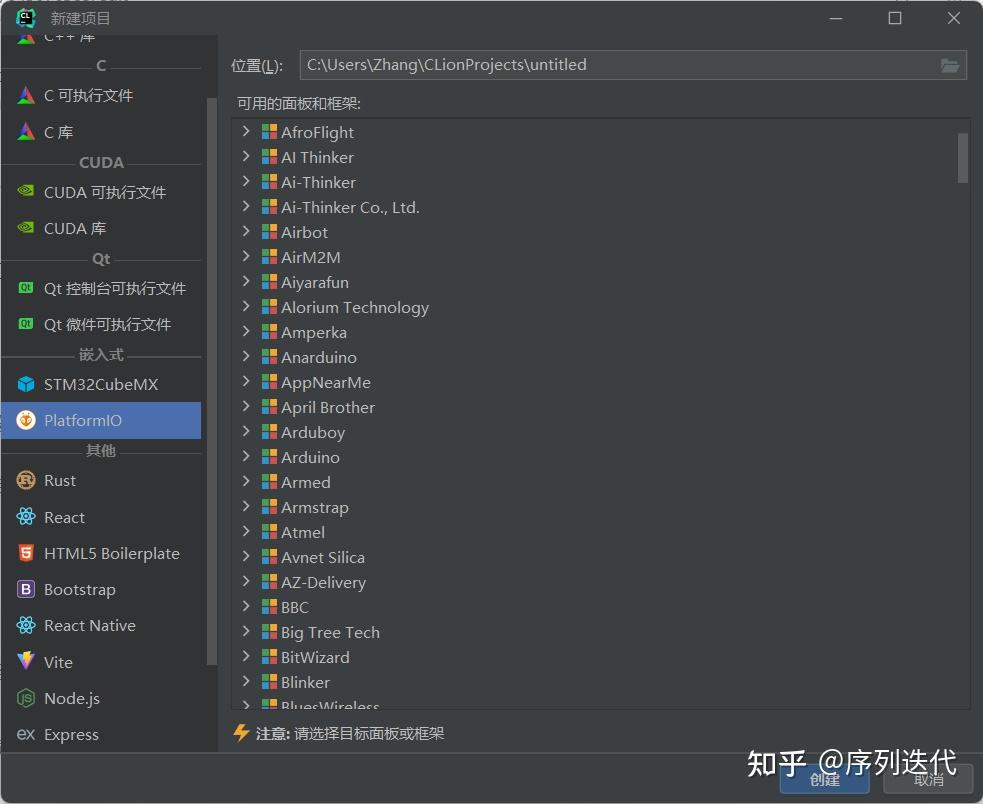Select the AppNearMe row
The image size is (983, 804).
(x=600, y=382)
